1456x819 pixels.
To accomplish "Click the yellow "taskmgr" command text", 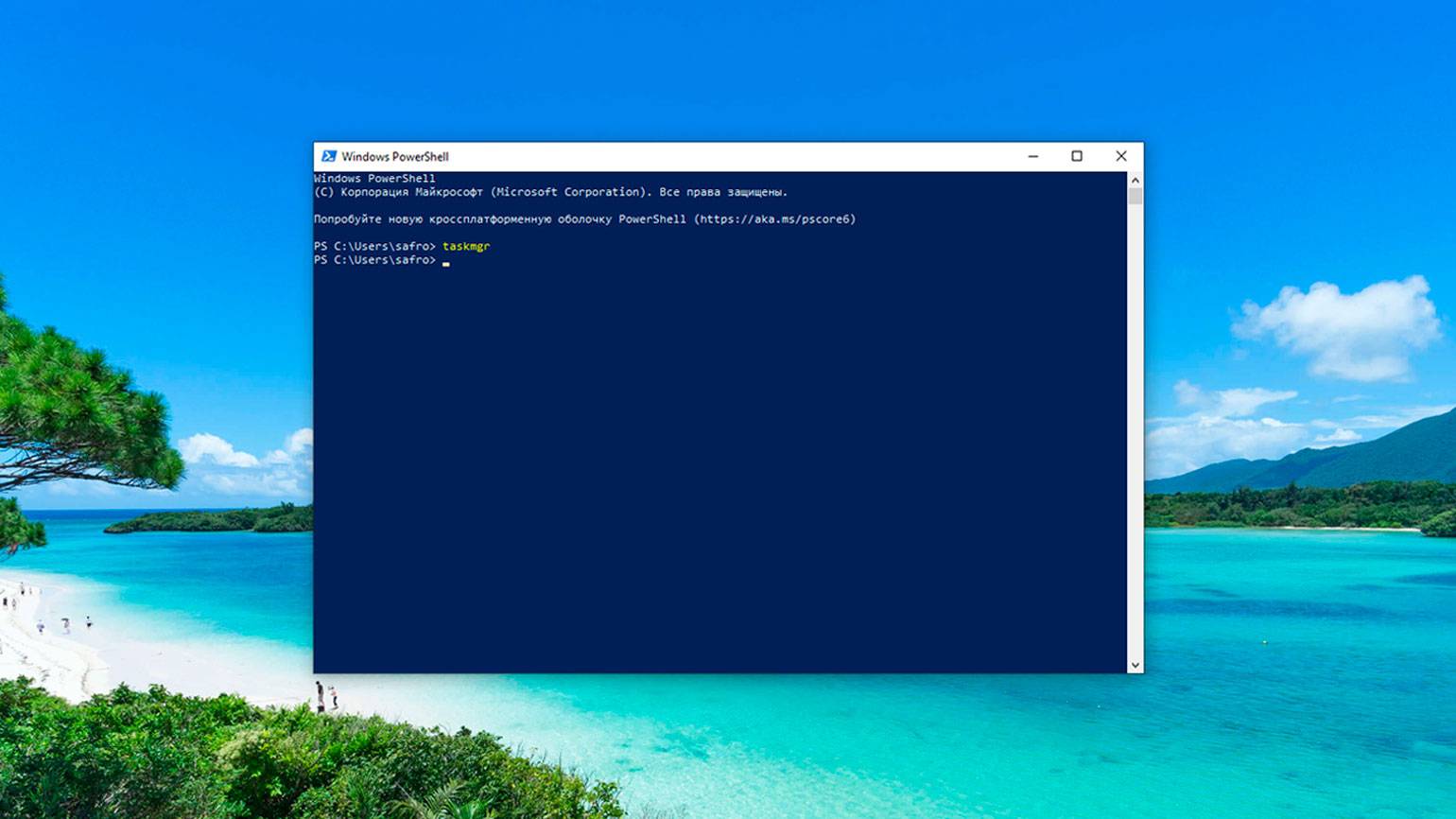I will point(466,246).
